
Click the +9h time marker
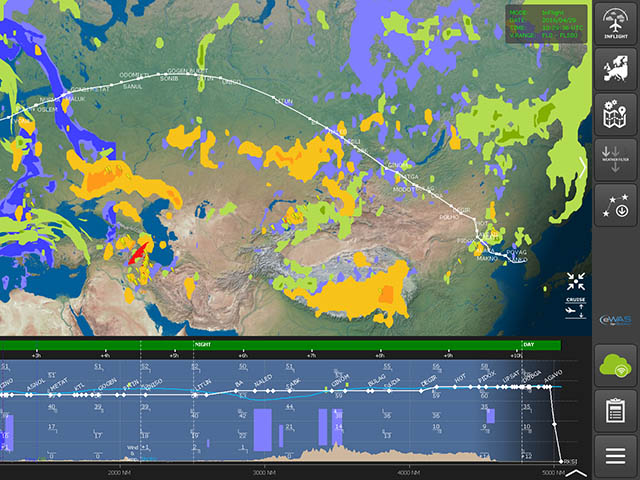(449, 356)
